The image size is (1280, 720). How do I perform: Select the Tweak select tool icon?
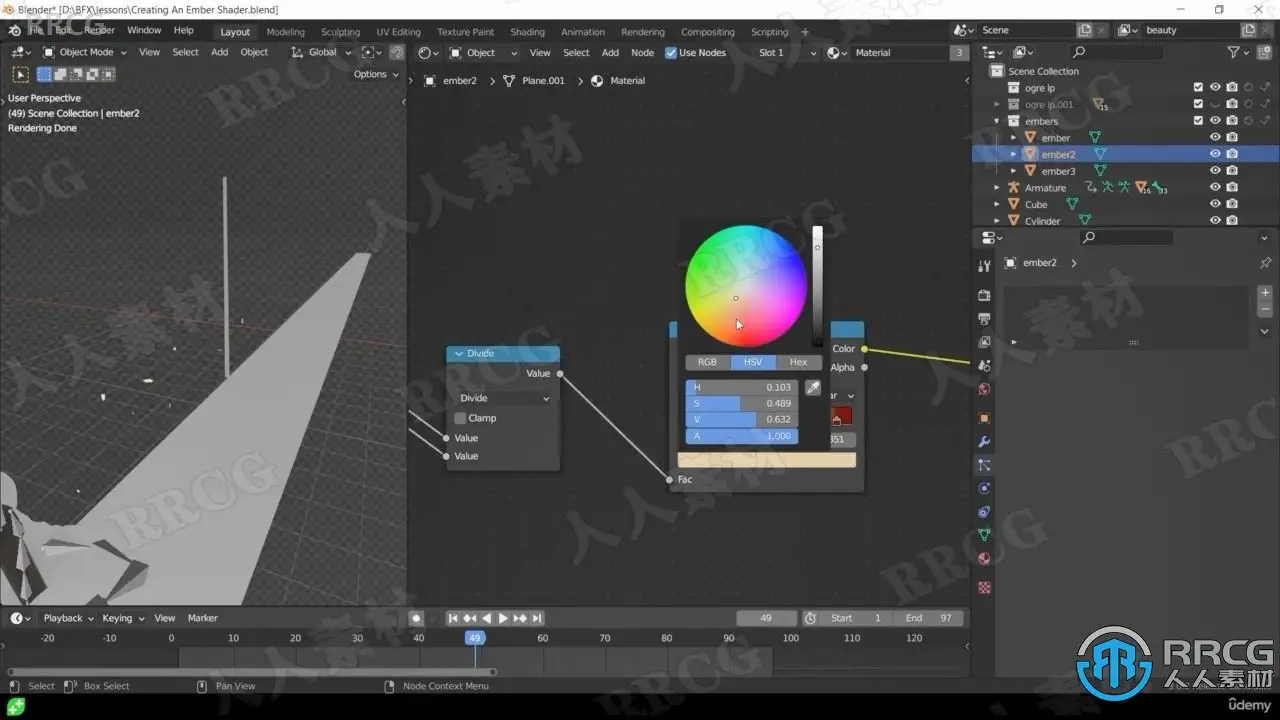pos(20,74)
